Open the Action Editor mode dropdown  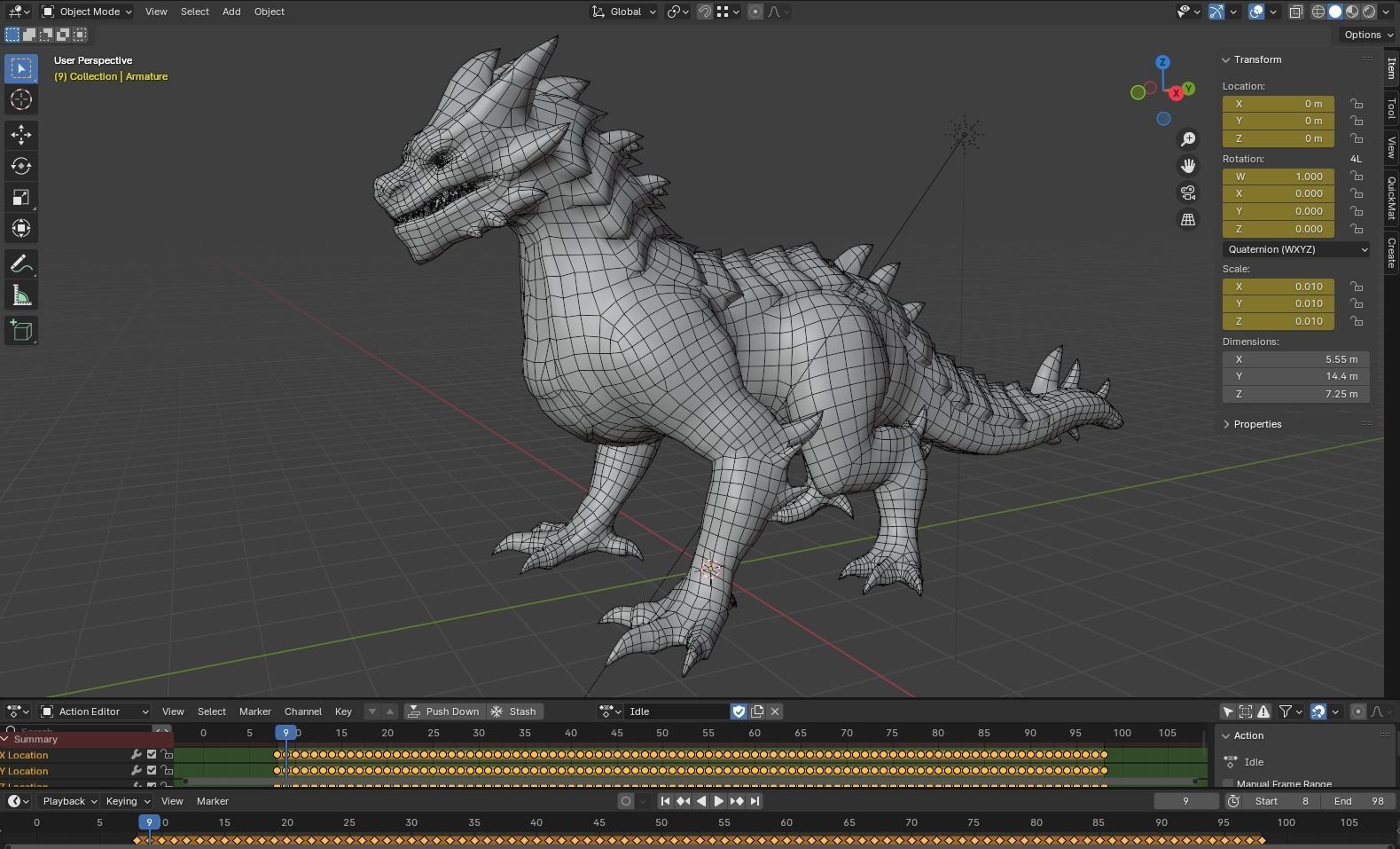pos(95,711)
